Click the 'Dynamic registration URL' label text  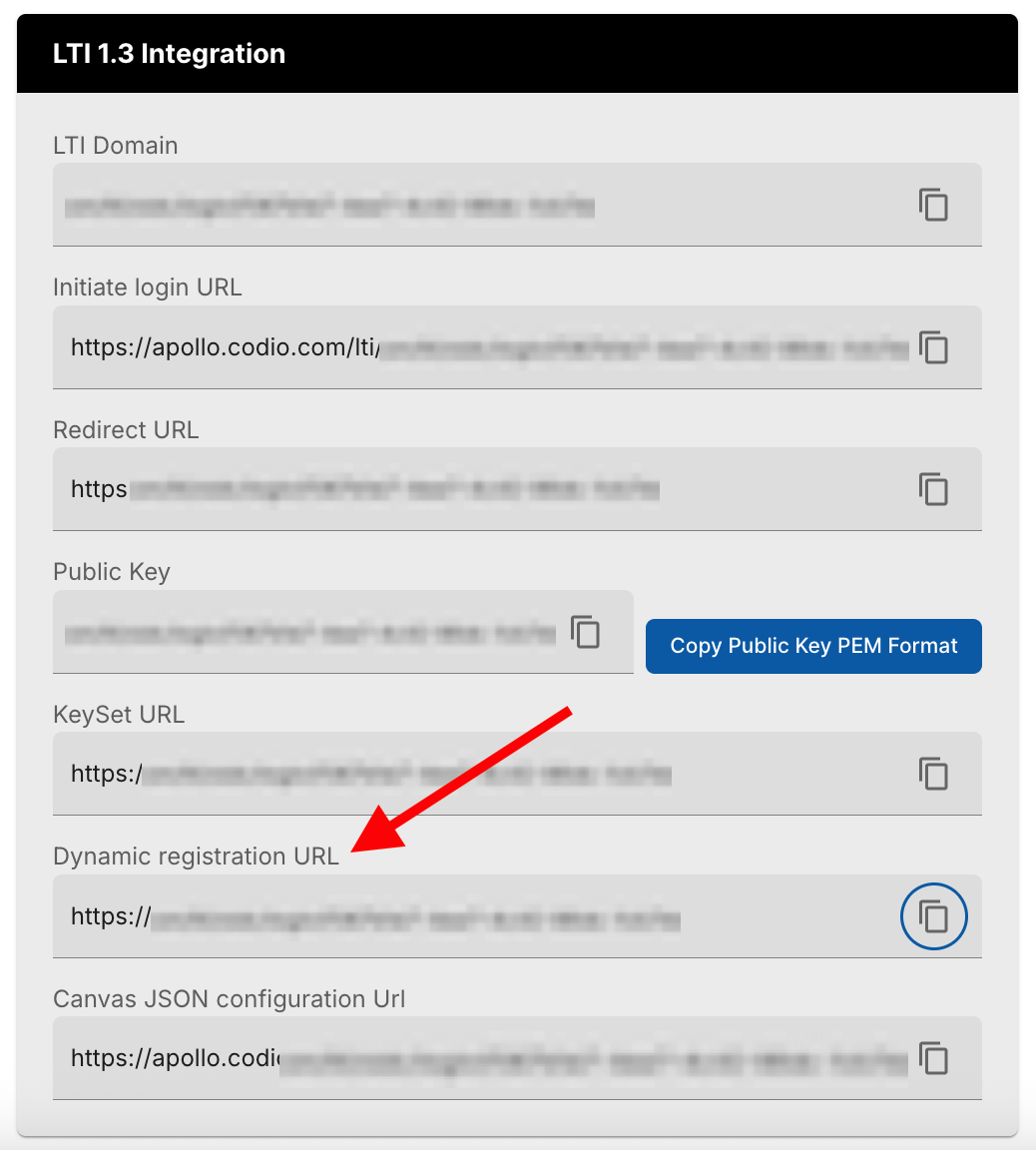click(196, 857)
